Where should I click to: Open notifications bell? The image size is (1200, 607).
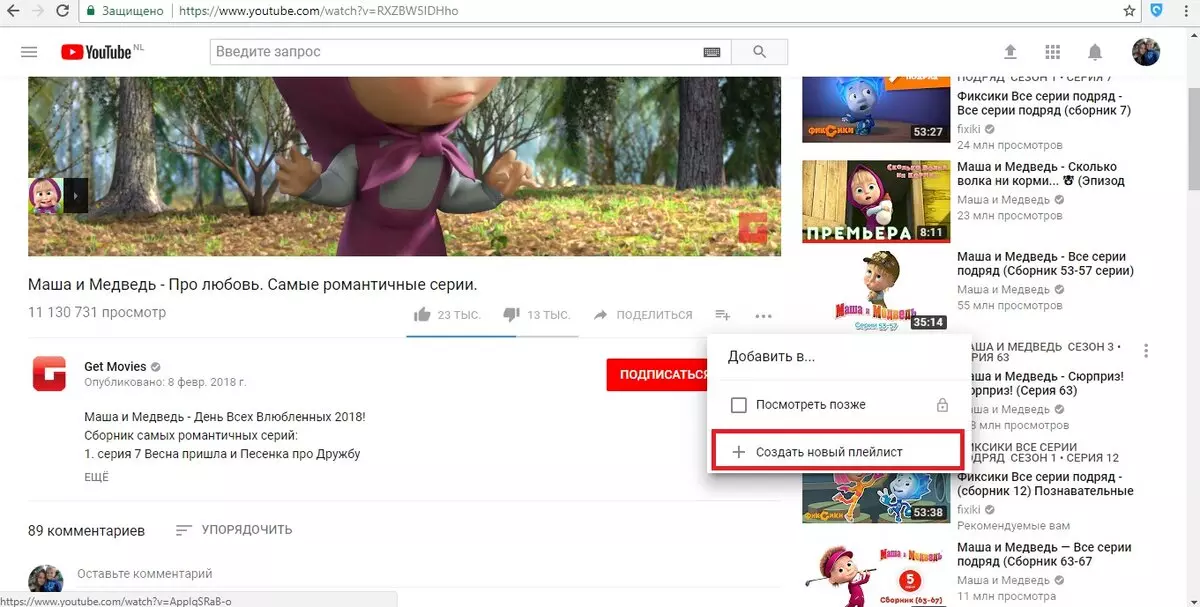(x=1095, y=52)
